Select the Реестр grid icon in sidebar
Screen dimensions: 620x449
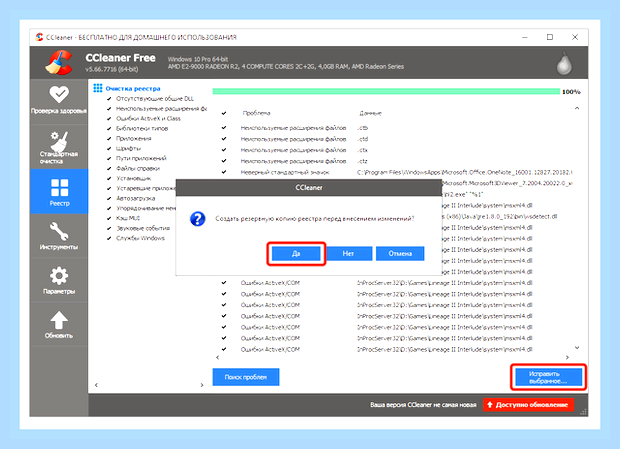tap(59, 187)
